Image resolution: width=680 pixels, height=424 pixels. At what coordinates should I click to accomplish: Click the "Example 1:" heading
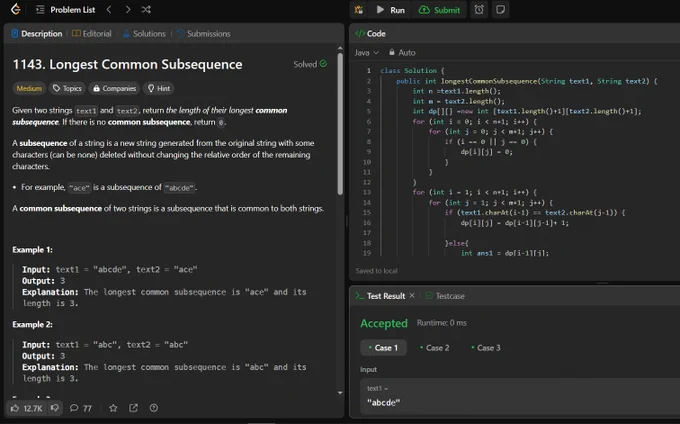click(x=33, y=250)
